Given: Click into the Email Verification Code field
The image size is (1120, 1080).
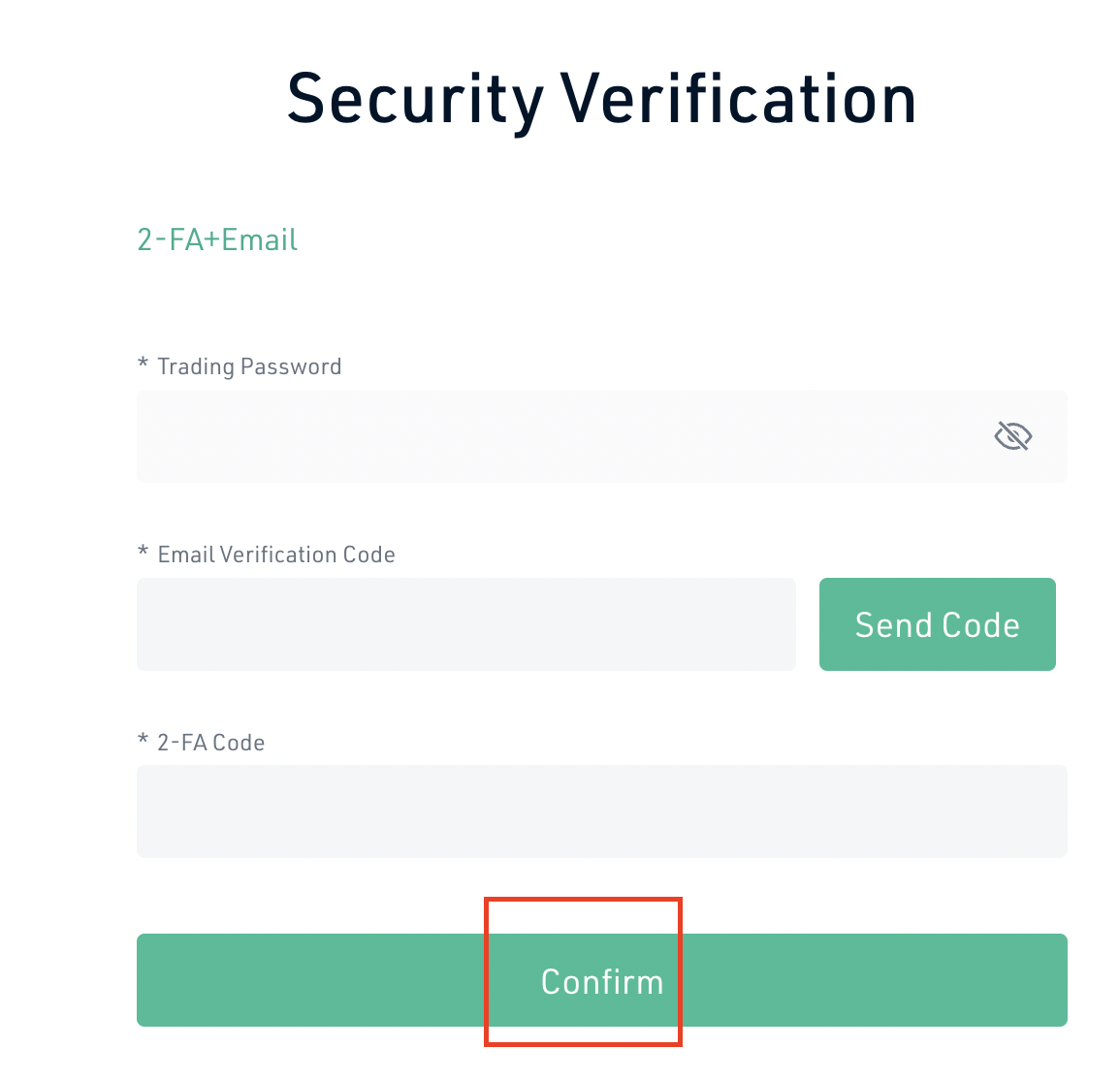Looking at the screenshot, I should point(465,624).
